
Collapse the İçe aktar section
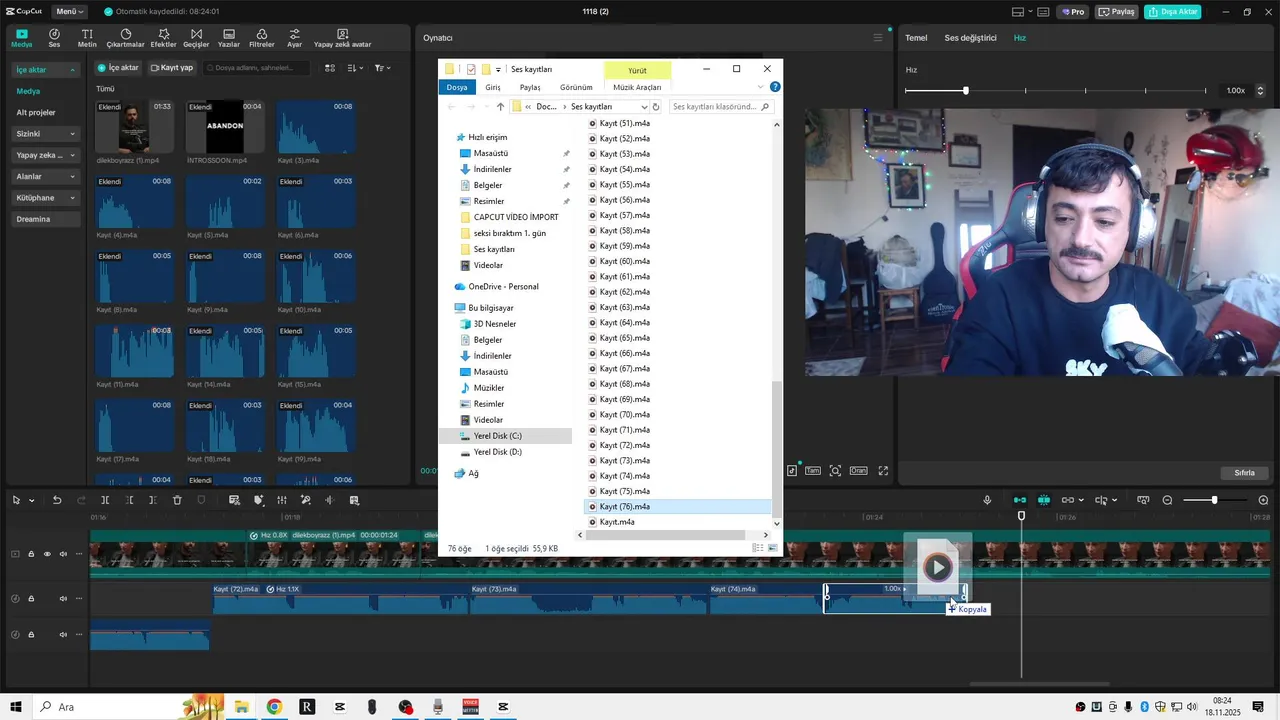(46, 70)
